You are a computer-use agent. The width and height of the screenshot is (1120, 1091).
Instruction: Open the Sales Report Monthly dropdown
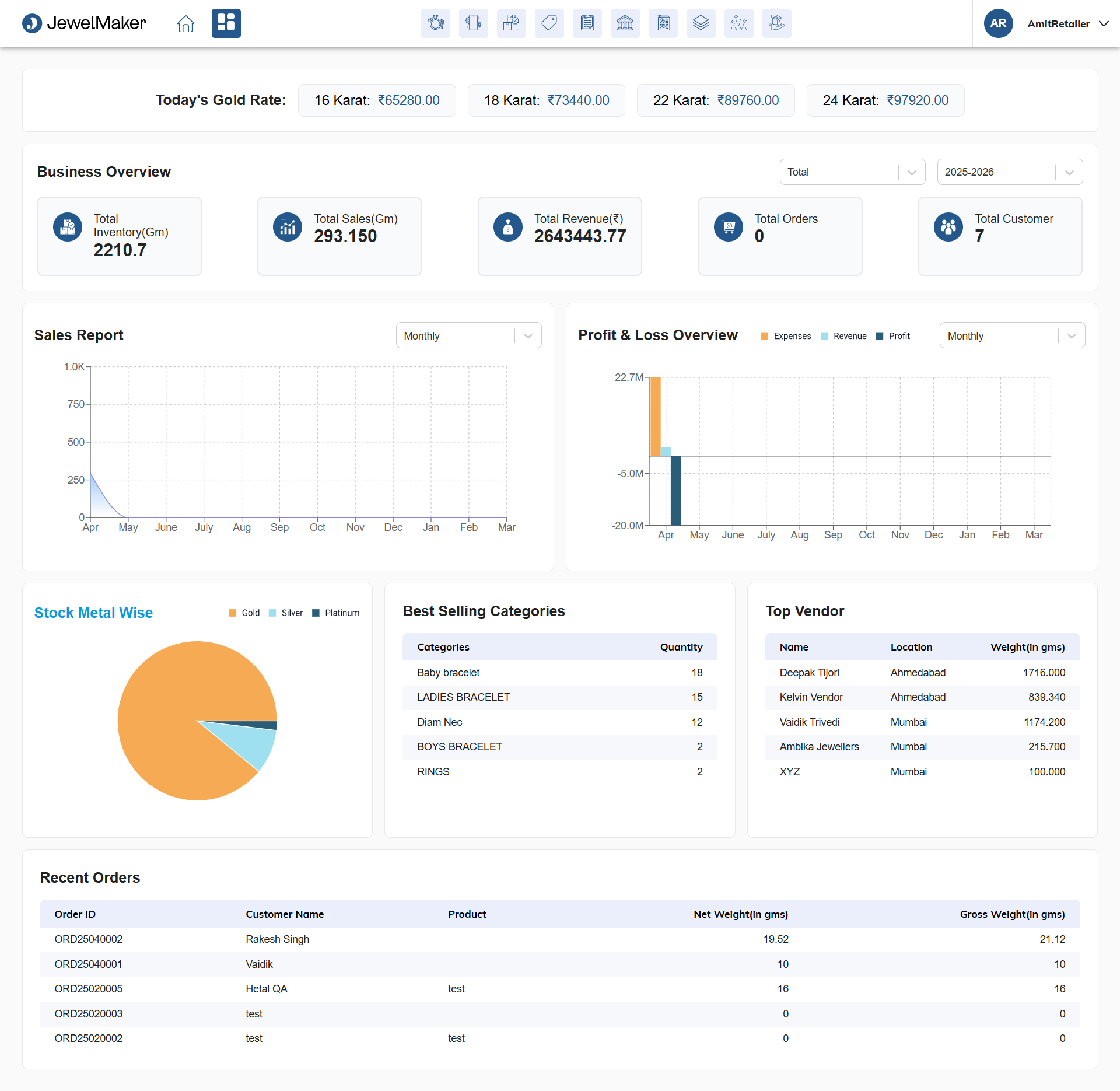click(468, 335)
